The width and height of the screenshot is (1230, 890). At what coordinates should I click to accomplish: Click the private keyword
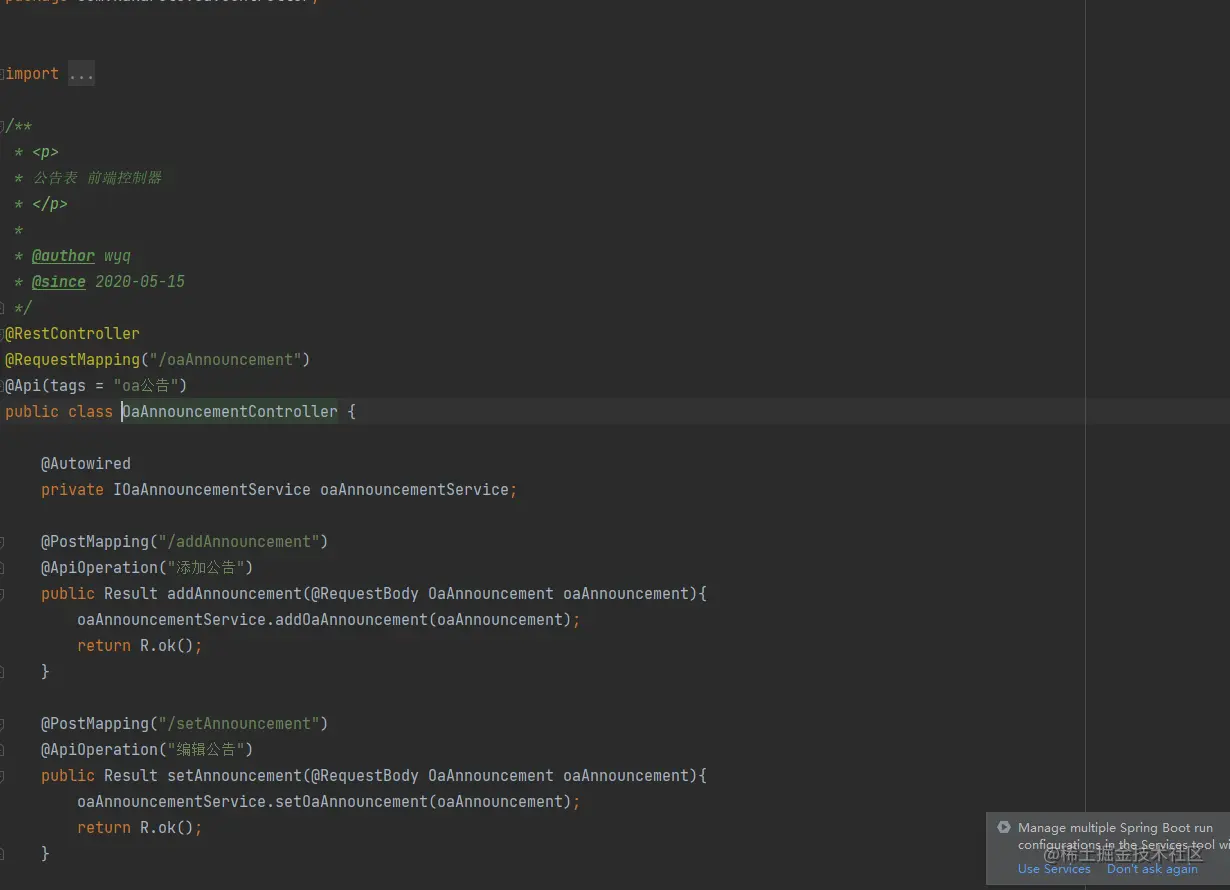tap(72, 490)
